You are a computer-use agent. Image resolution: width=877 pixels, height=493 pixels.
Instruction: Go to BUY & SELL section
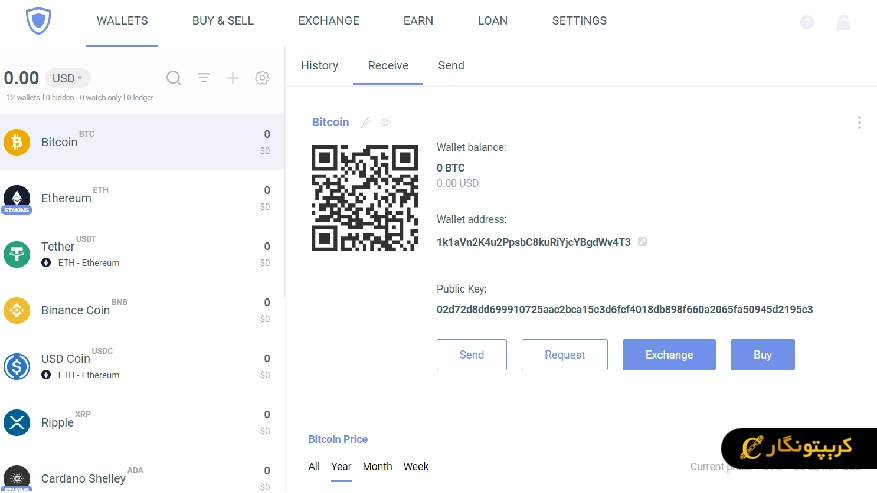(223, 21)
